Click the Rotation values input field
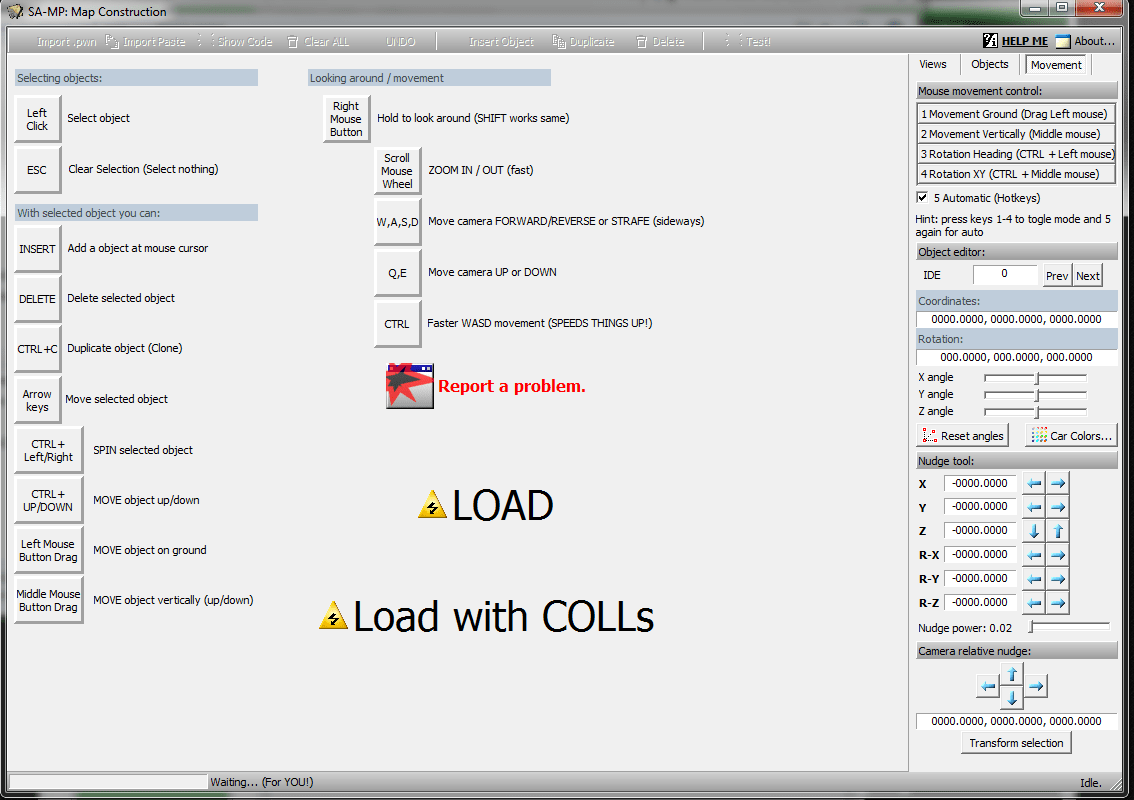1134x800 pixels. pos(1016,357)
